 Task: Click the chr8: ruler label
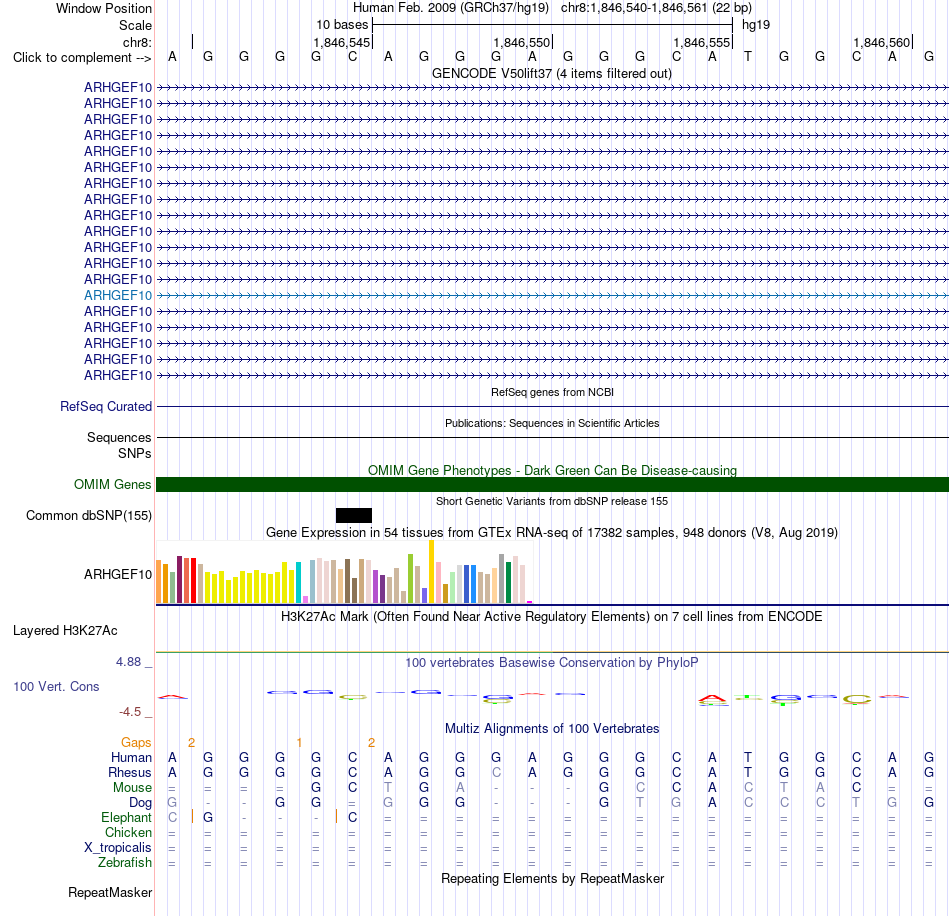(137, 42)
